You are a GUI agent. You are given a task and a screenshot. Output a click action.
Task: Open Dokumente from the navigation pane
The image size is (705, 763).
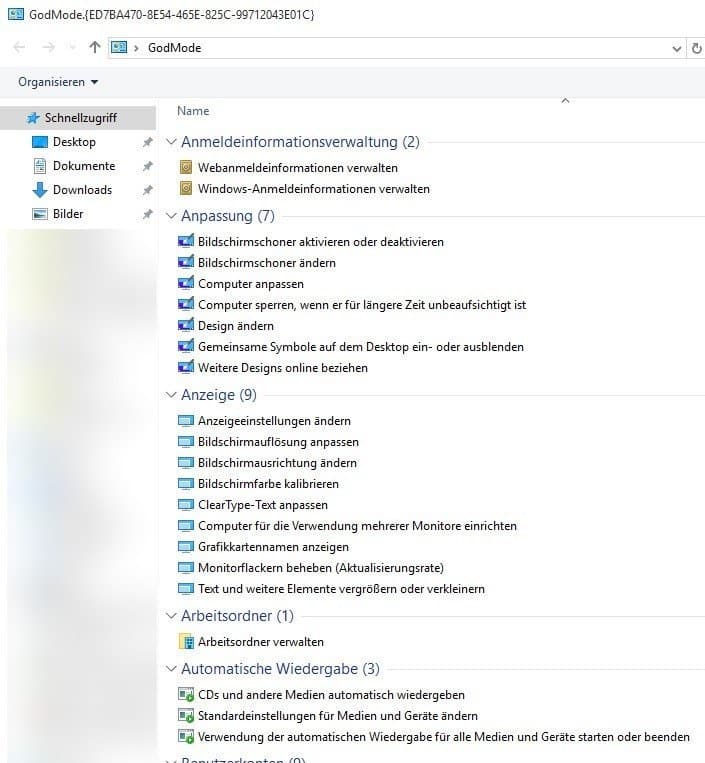pos(84,166)
